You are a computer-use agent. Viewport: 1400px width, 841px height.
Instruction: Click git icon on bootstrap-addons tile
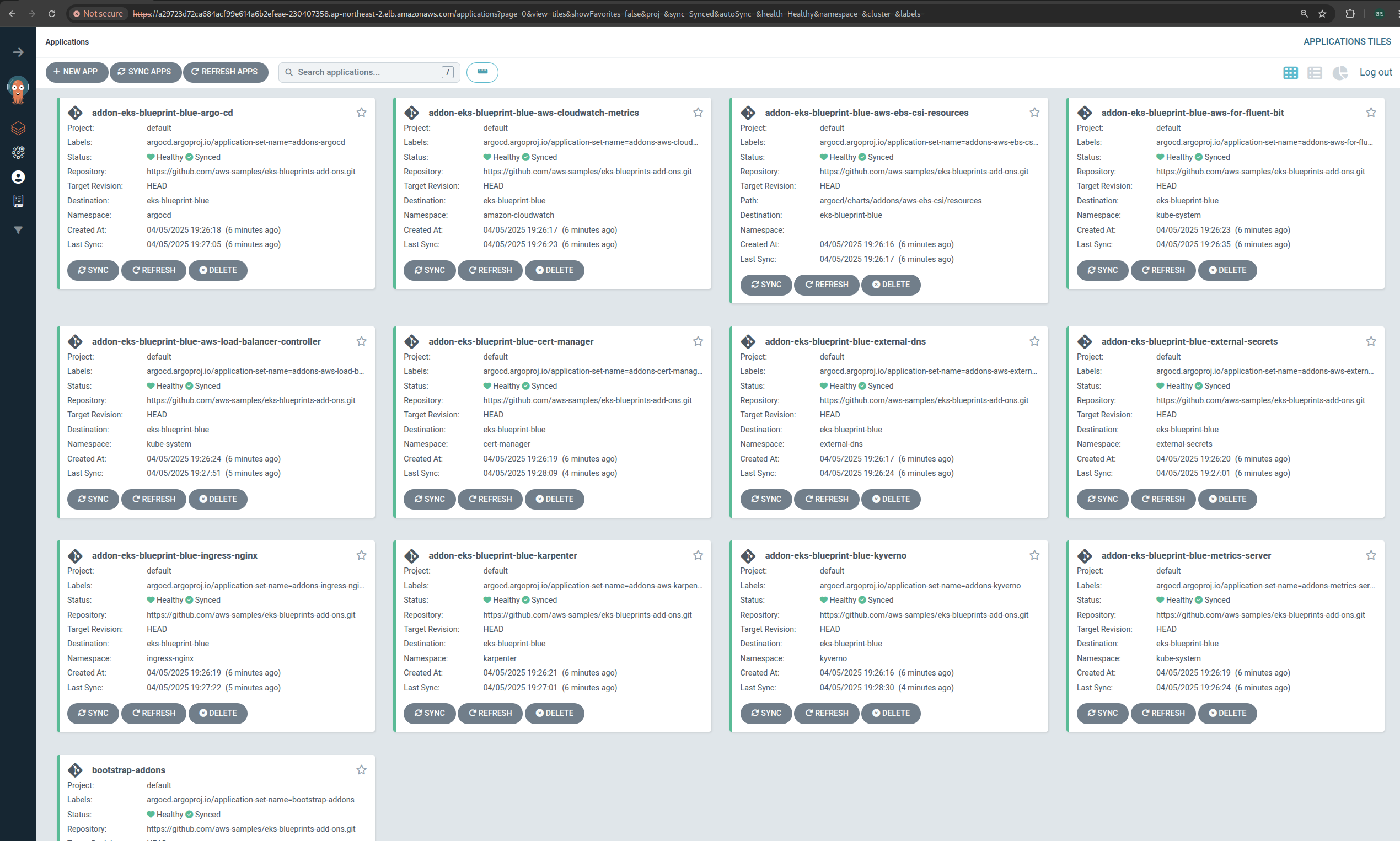pos(76,770)
